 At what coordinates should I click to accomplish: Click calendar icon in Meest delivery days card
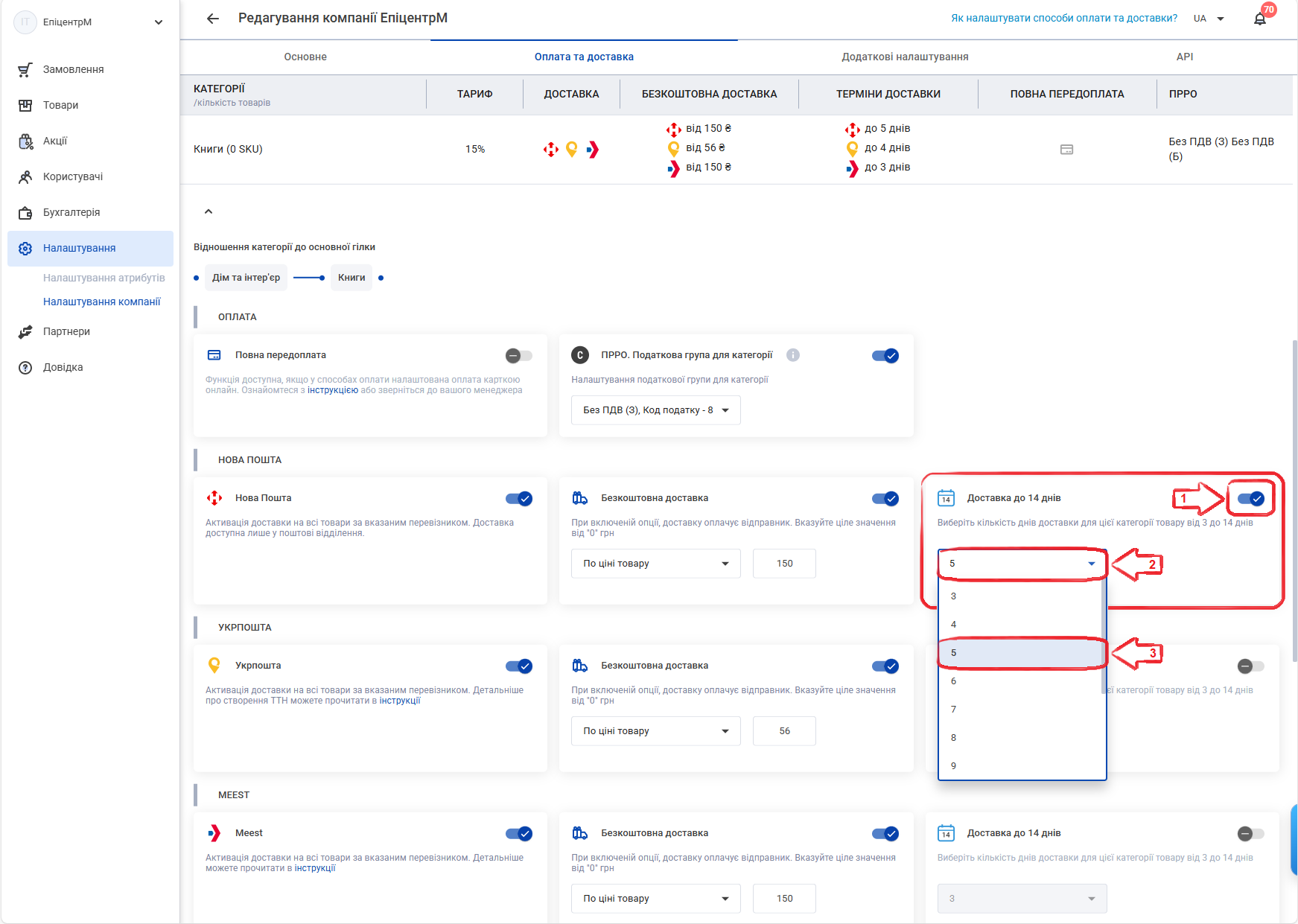click(946, 833)
